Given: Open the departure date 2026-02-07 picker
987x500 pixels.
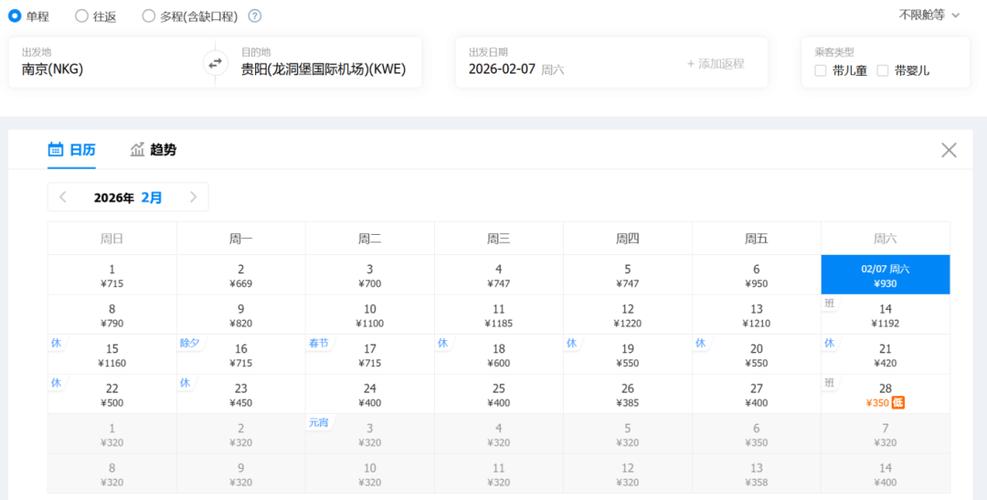Looking at the screenshot, I should tap(515, 69).
